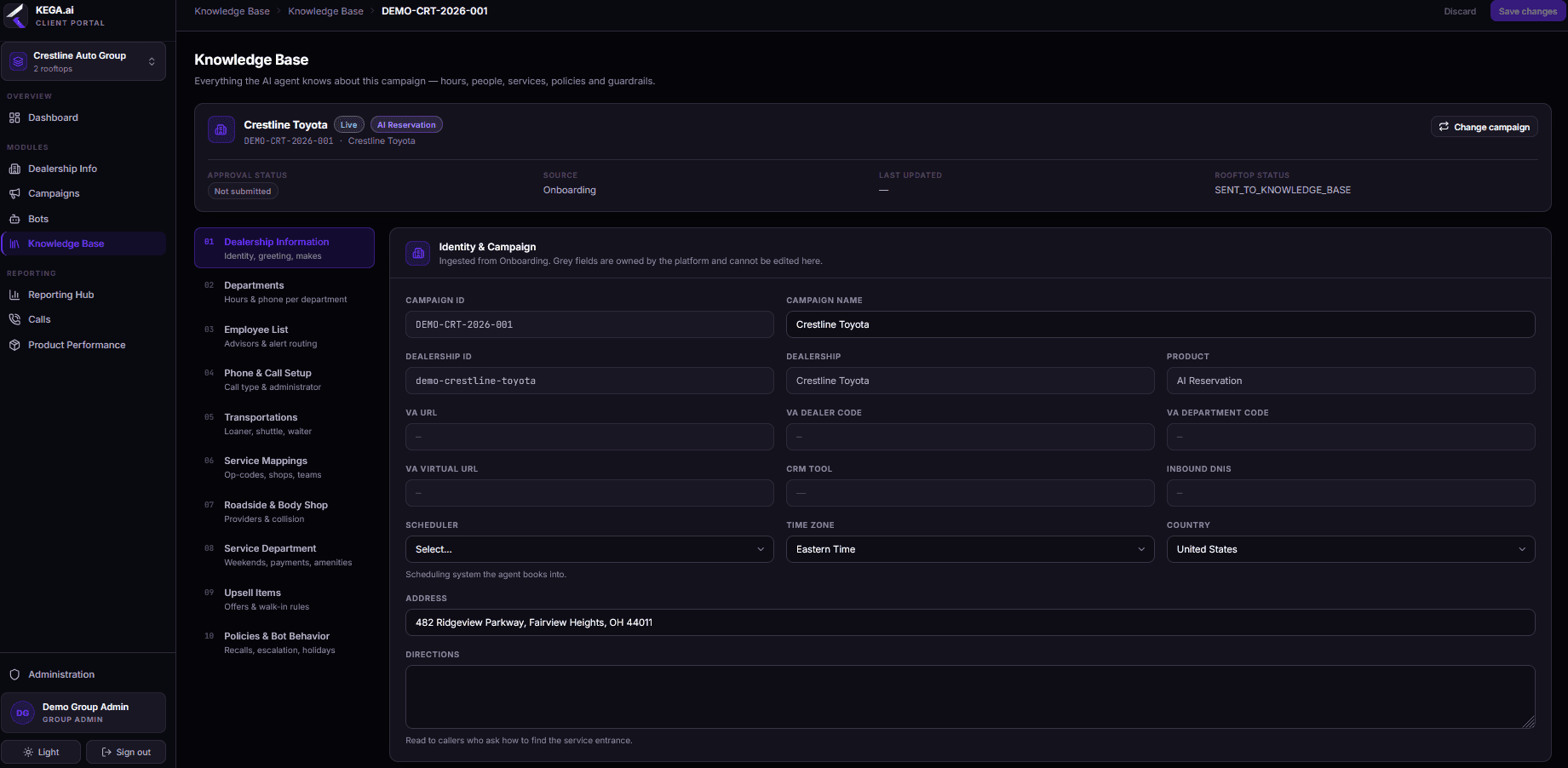Open the Dealership Info module

(x=83, y=169)
